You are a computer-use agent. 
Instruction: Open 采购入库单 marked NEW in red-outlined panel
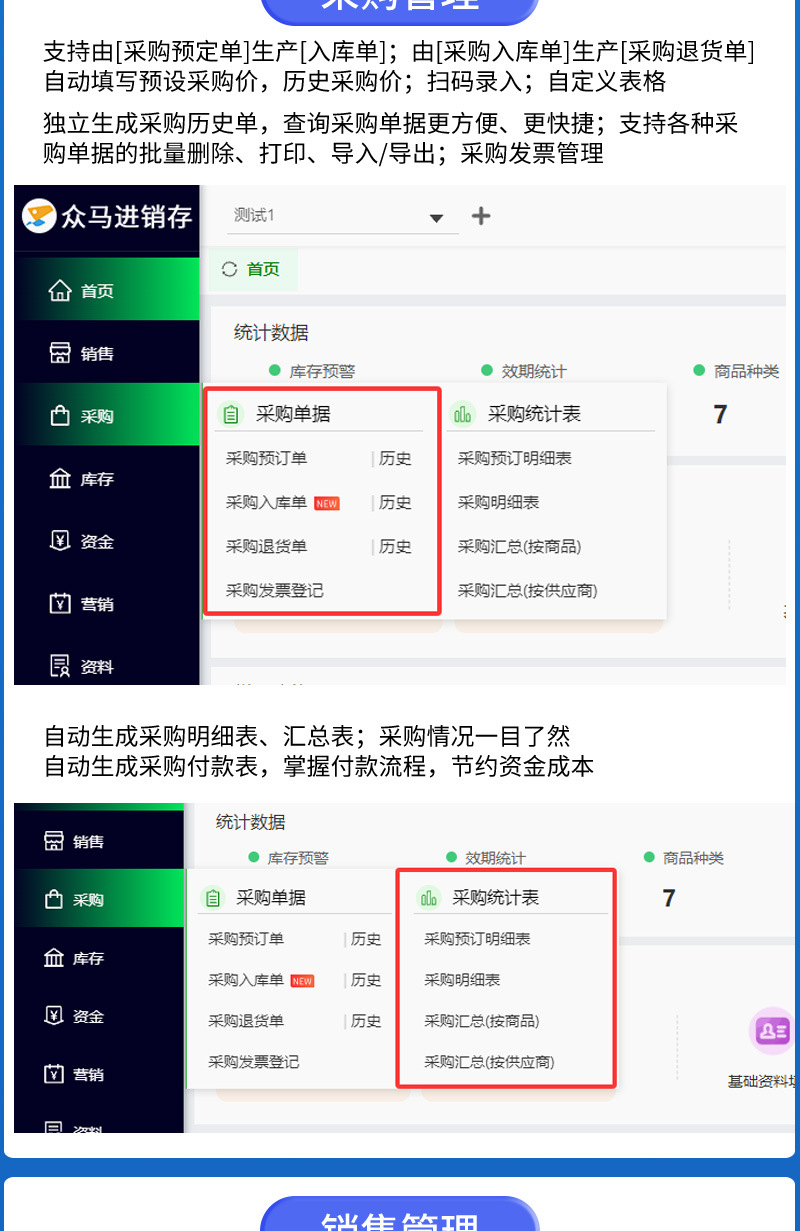(x=266, y=503)
